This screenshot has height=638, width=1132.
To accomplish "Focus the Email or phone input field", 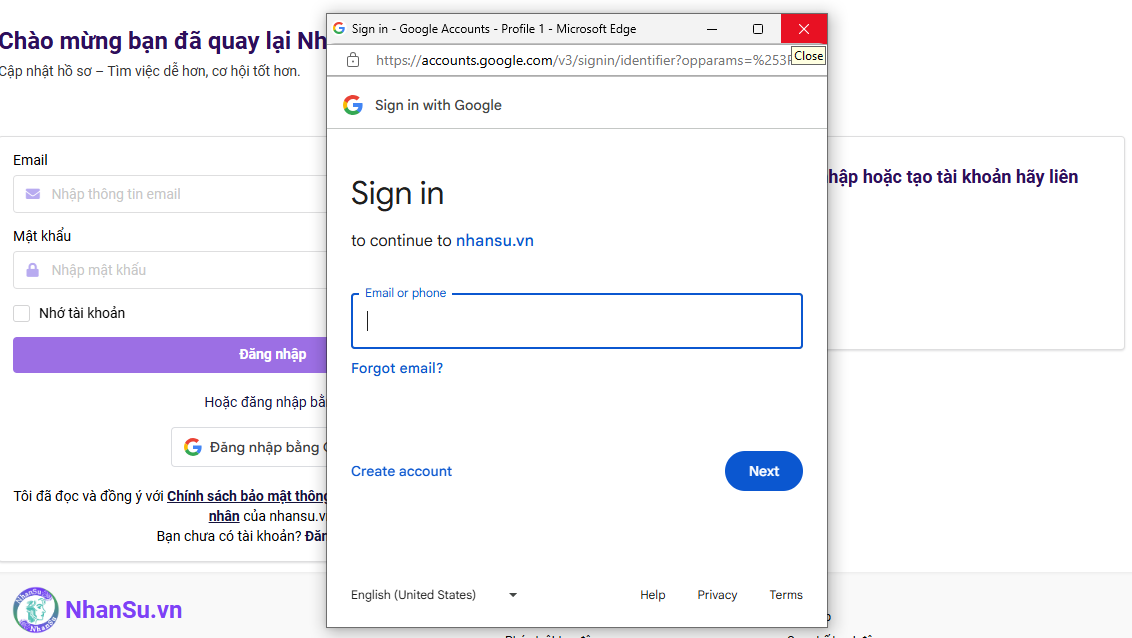I will click(x=577, y=321).
